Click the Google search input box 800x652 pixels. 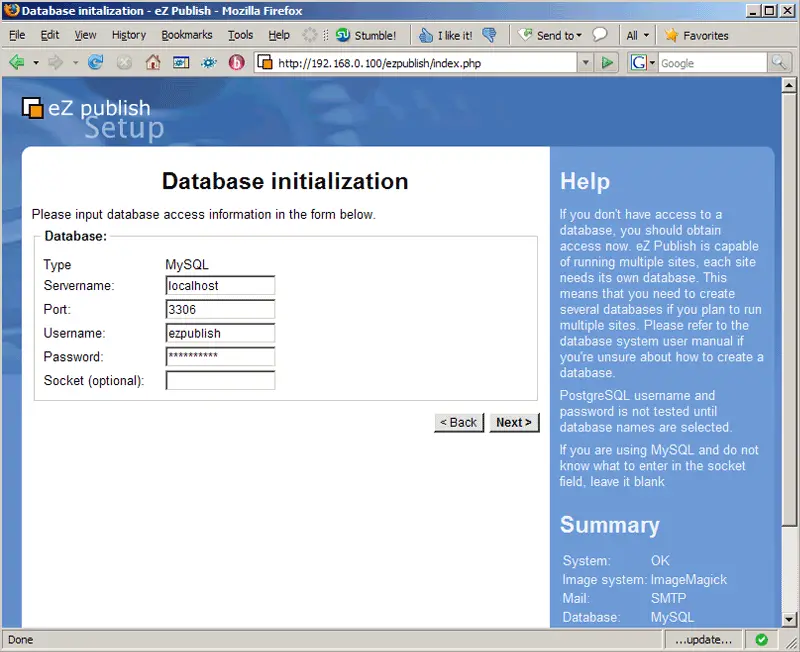[x=713, y=63]
